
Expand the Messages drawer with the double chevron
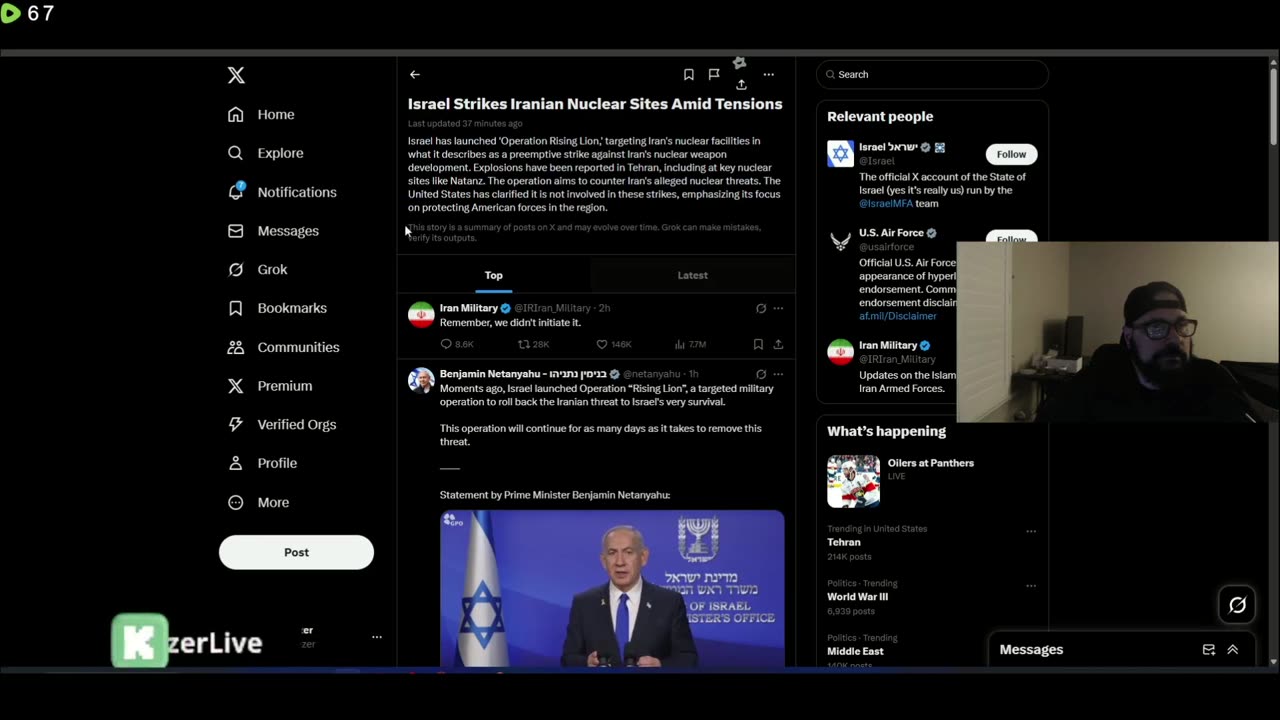tap(1233, 650)
